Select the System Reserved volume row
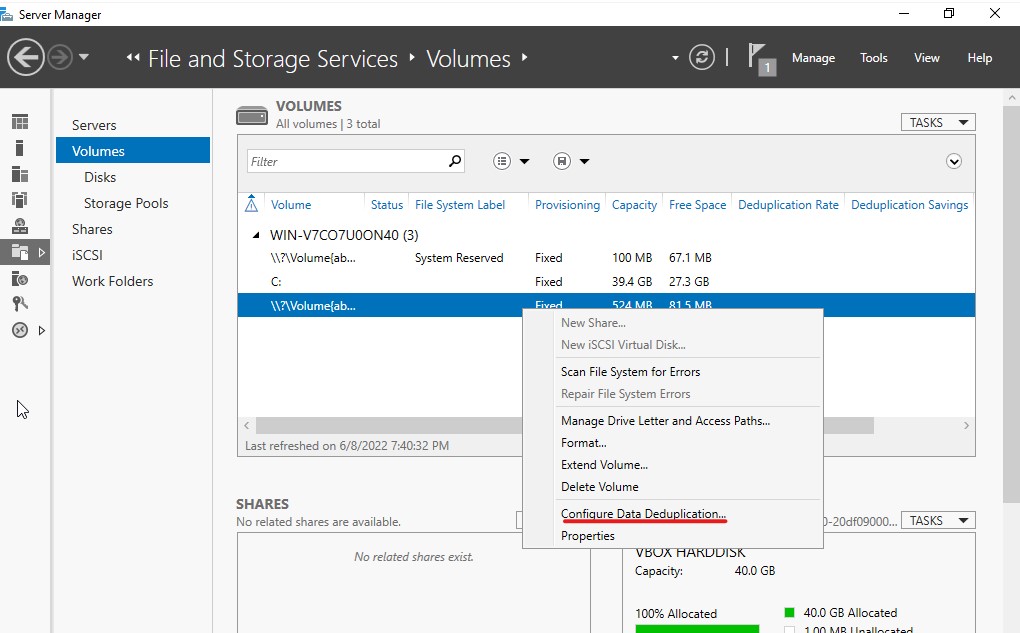Image resolution: width=1020 pixels, height=633 pixels. point(606,258)
